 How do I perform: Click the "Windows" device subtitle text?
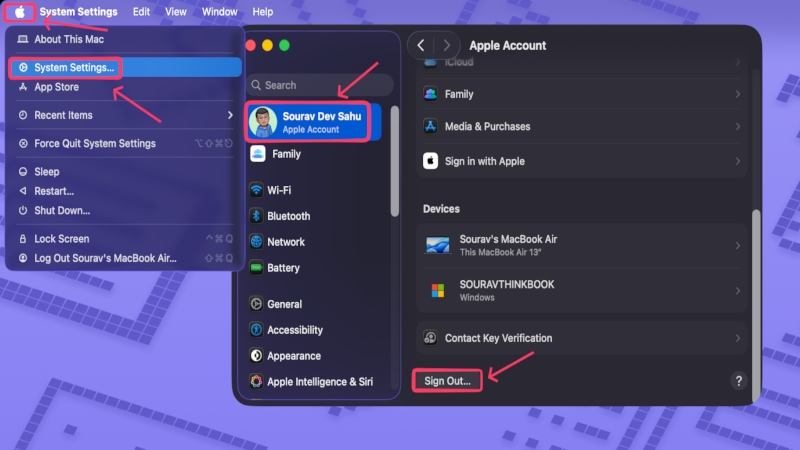coord(477,297)
